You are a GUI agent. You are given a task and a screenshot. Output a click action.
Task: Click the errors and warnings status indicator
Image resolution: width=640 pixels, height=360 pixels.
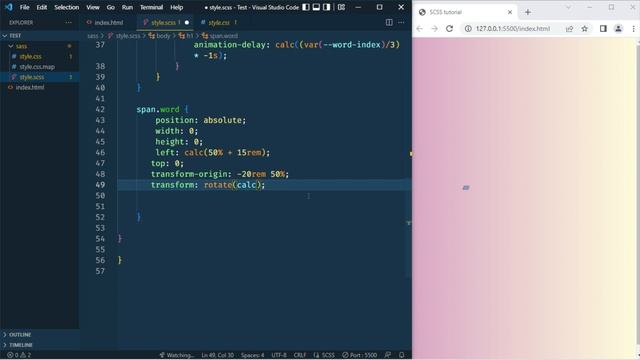(19, 355)
